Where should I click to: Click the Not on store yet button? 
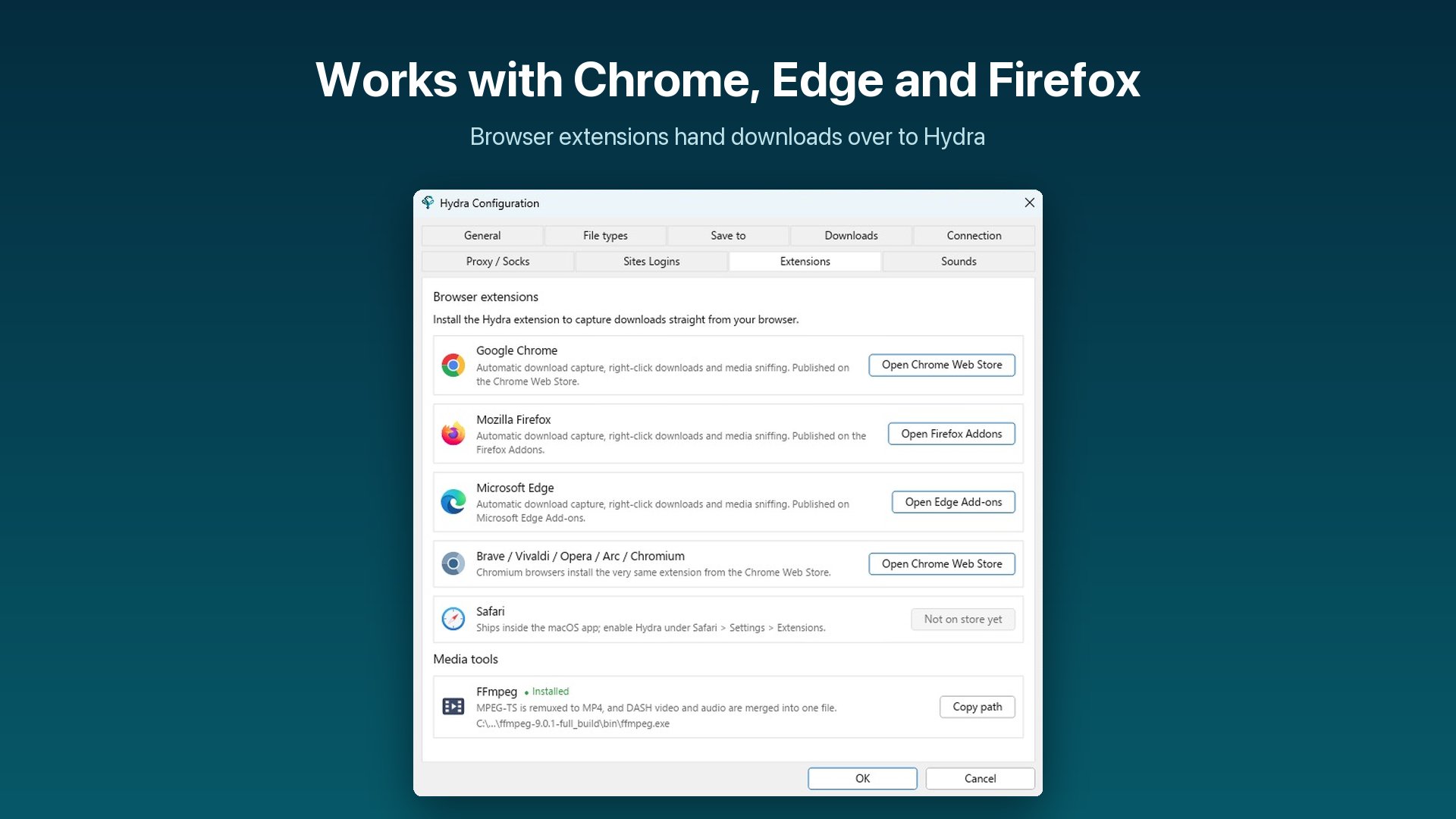(x=963, y=620)
